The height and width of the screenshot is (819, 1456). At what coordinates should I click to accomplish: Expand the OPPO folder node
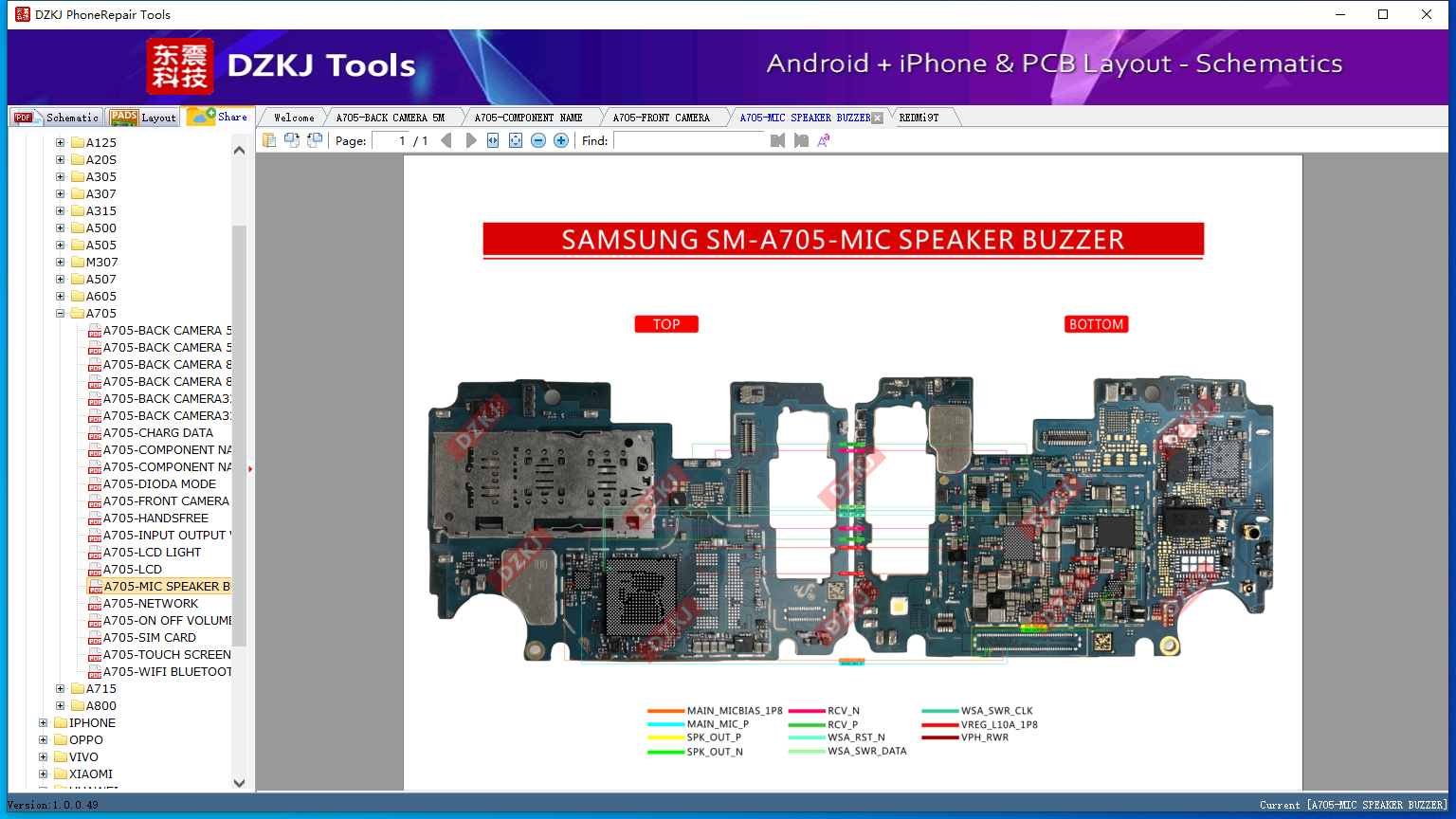[x=43, y=740]
